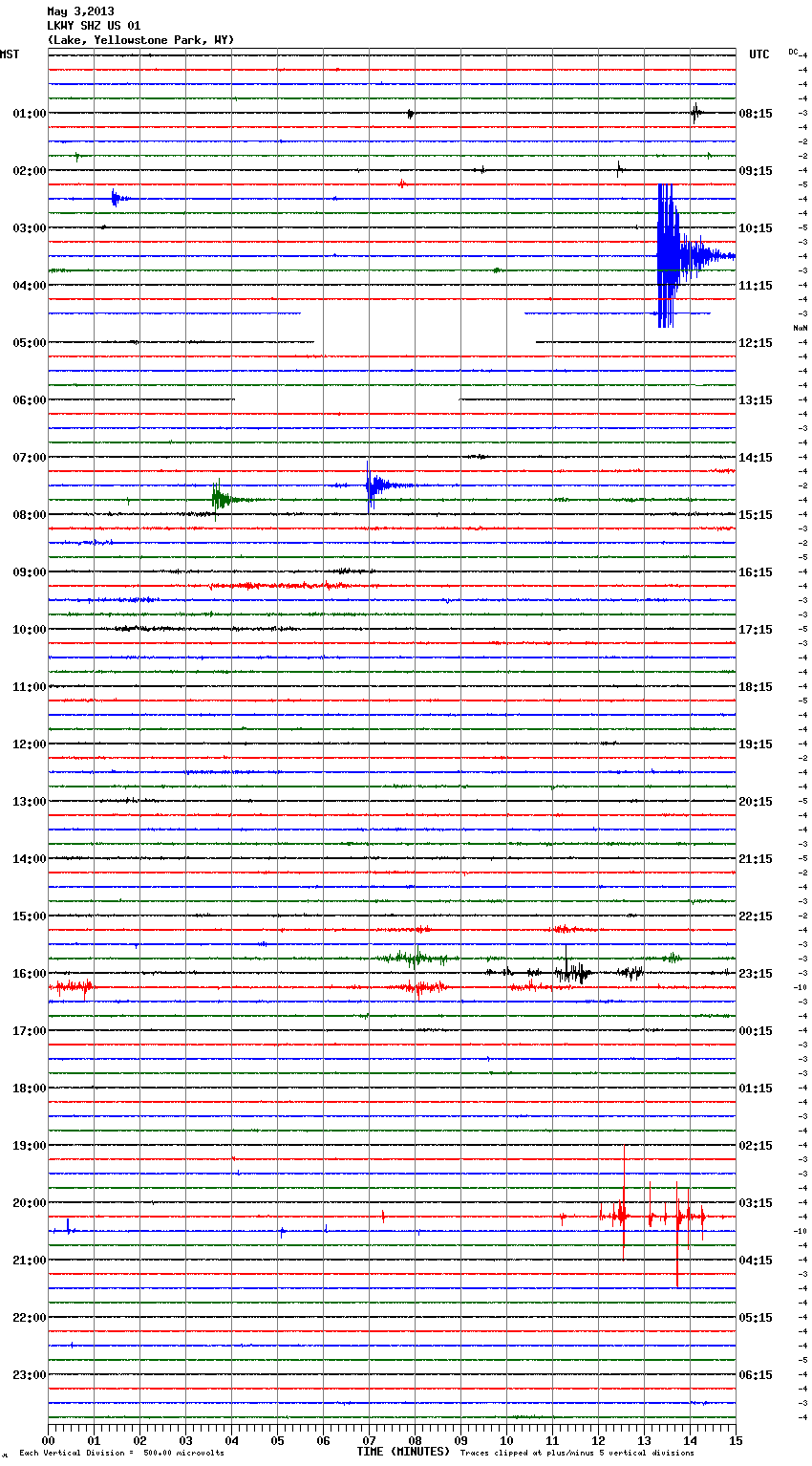Select the 07:00 MST time label
This screenshot has width=812, height=1466.
pyautogui.click(x=29, y=458)
